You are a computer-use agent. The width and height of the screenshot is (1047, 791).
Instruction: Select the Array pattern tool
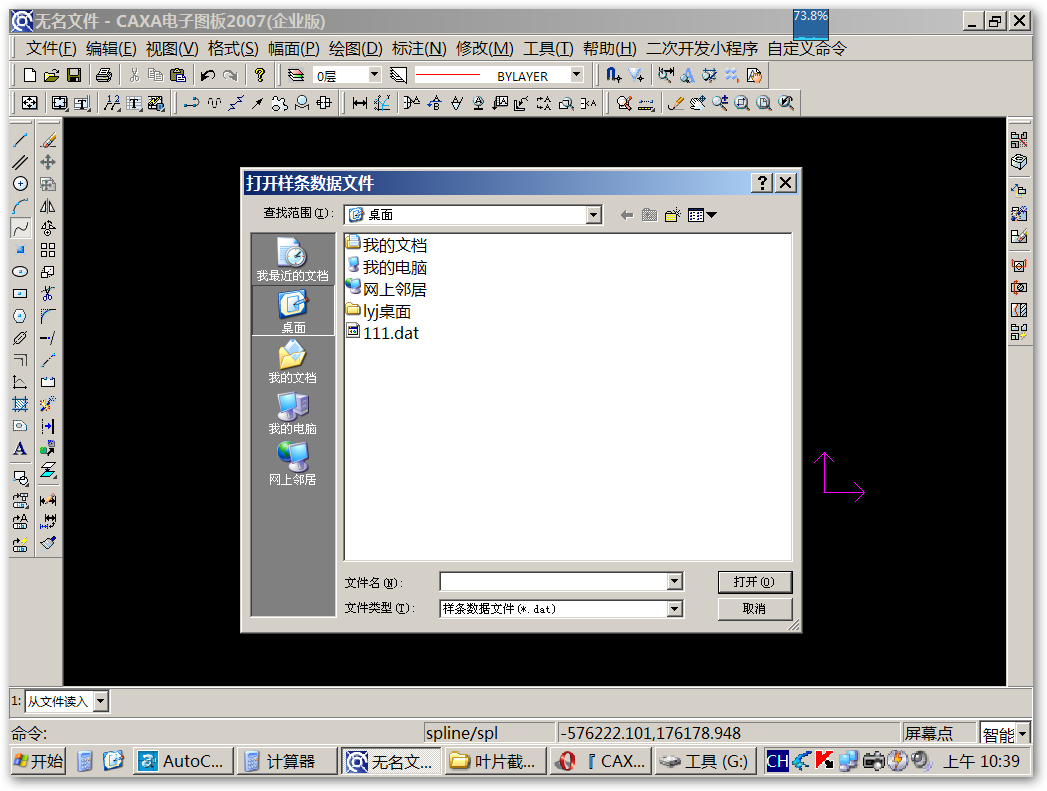click(x=48, y=250)
